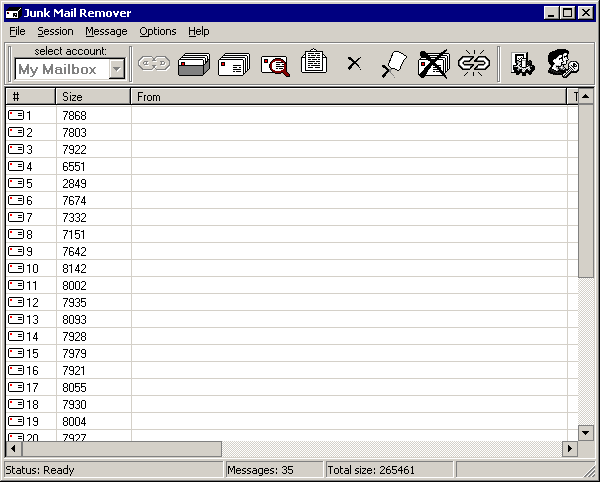Select the size cell 7935
The image size is (600, 482).
74,302
